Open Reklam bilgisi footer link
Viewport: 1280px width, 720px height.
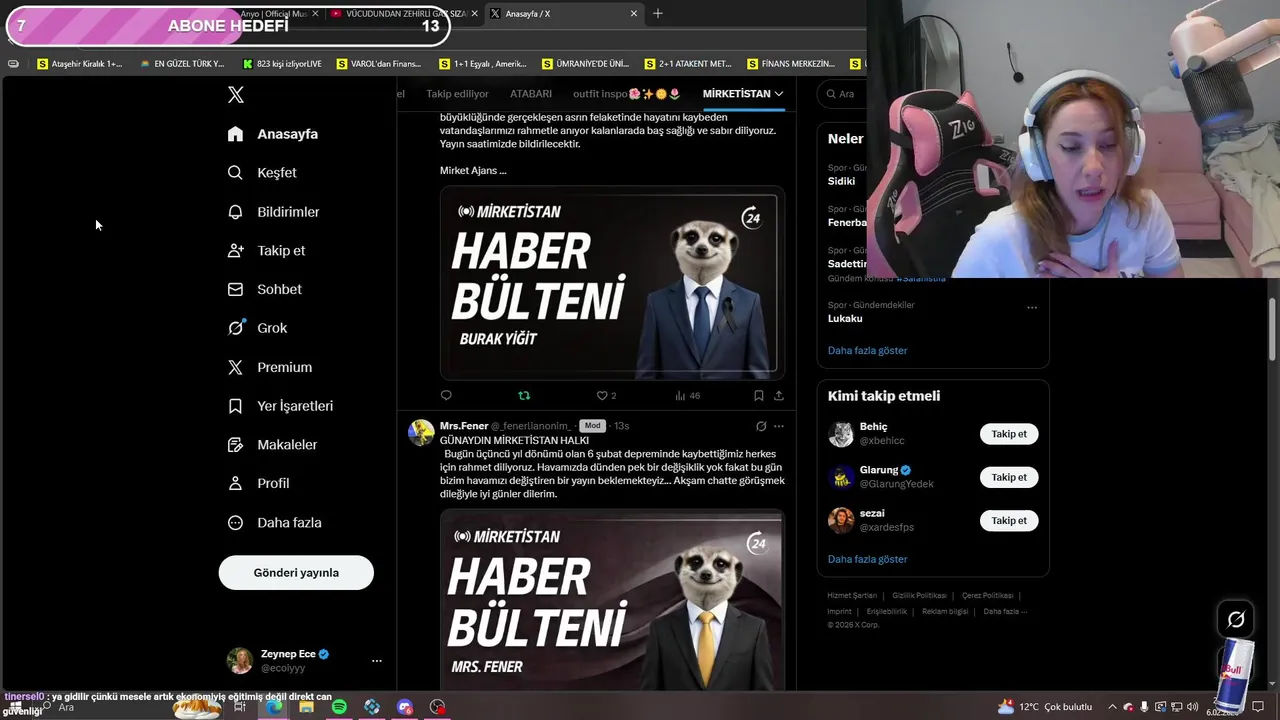point(945,611)
